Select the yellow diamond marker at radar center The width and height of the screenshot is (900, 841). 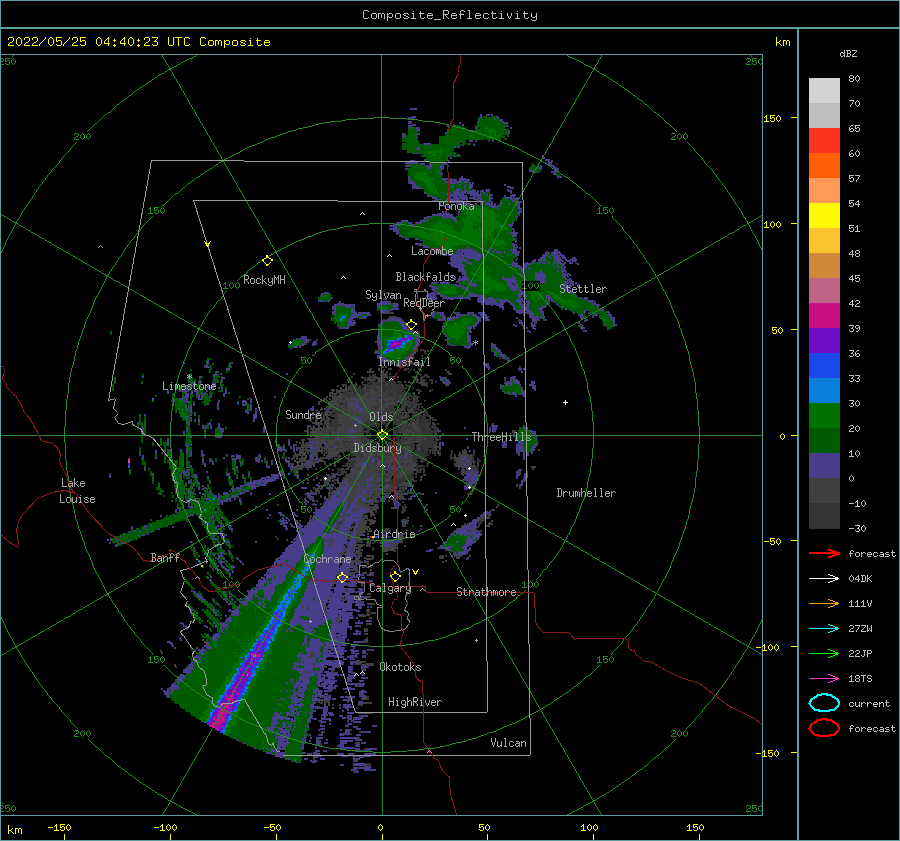382,435
